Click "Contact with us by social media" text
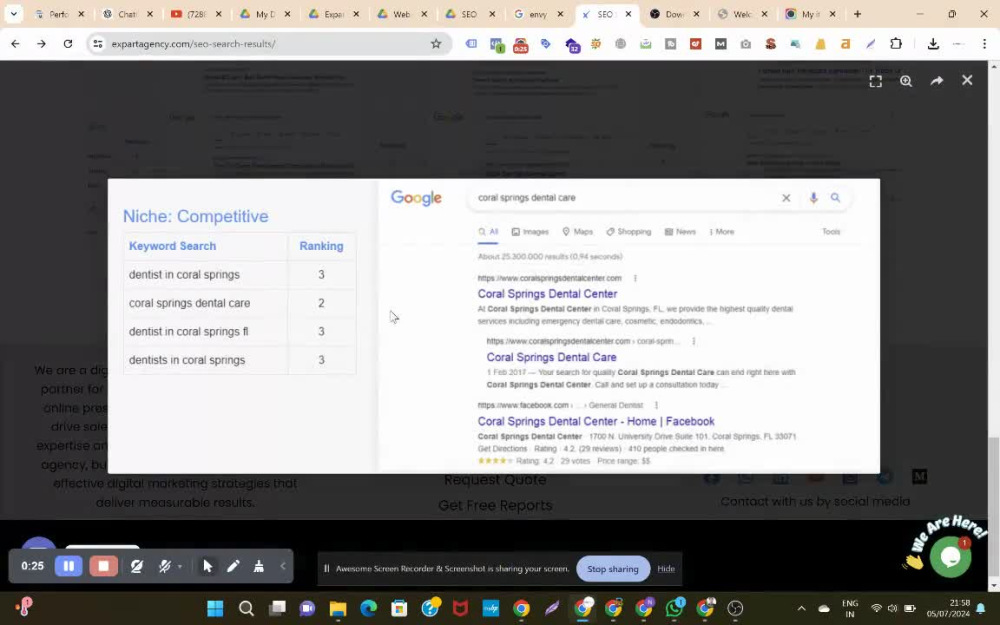1000x625 pixels. (x=815, y=501)
